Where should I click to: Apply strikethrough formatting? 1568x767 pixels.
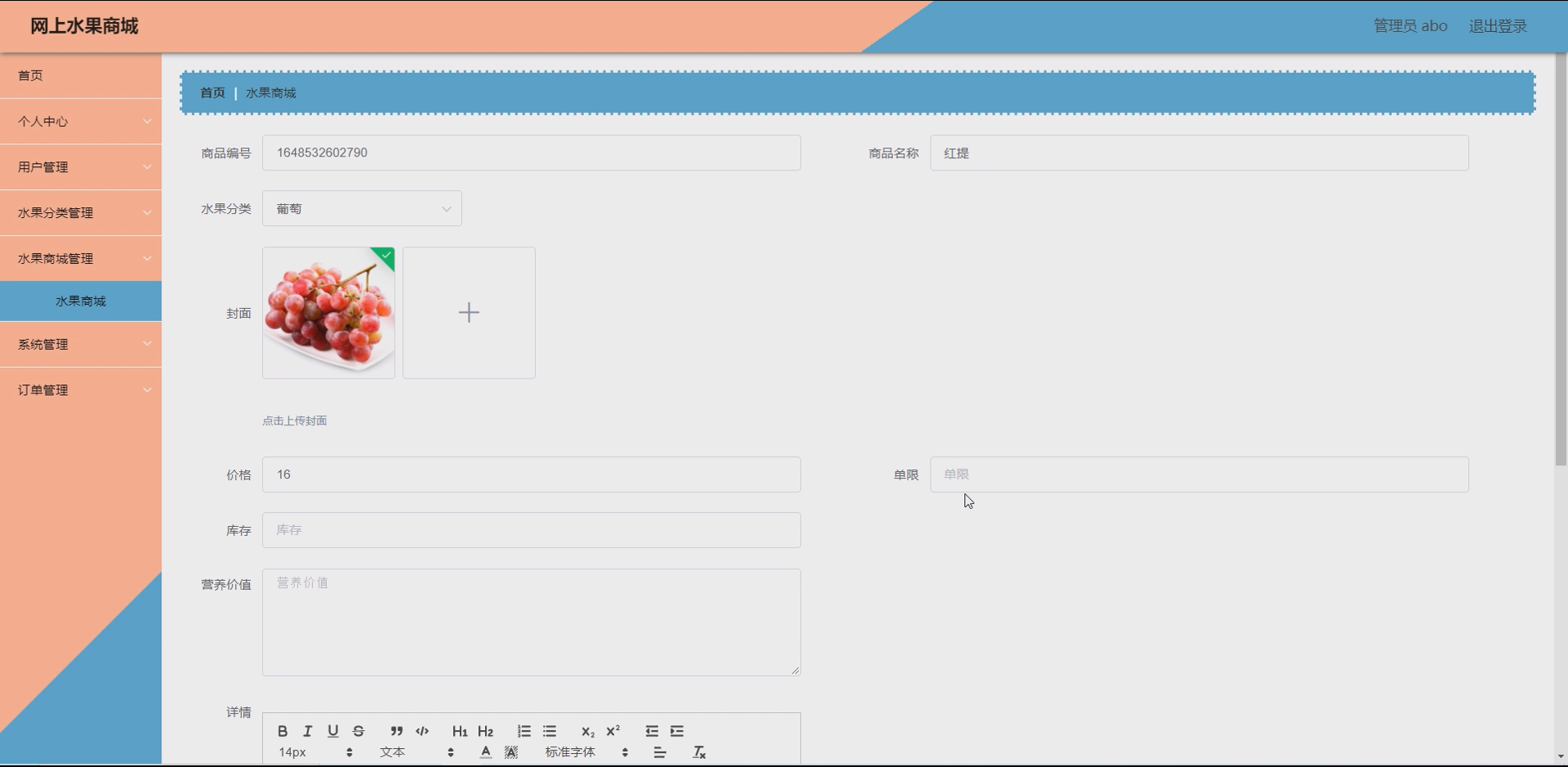coord(358,731)
